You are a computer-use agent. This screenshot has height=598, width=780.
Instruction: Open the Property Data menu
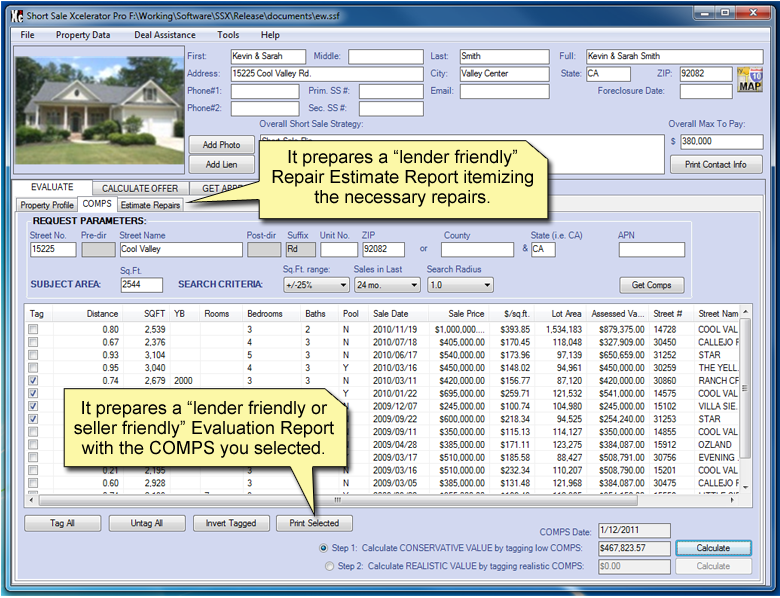click(83, 35)
